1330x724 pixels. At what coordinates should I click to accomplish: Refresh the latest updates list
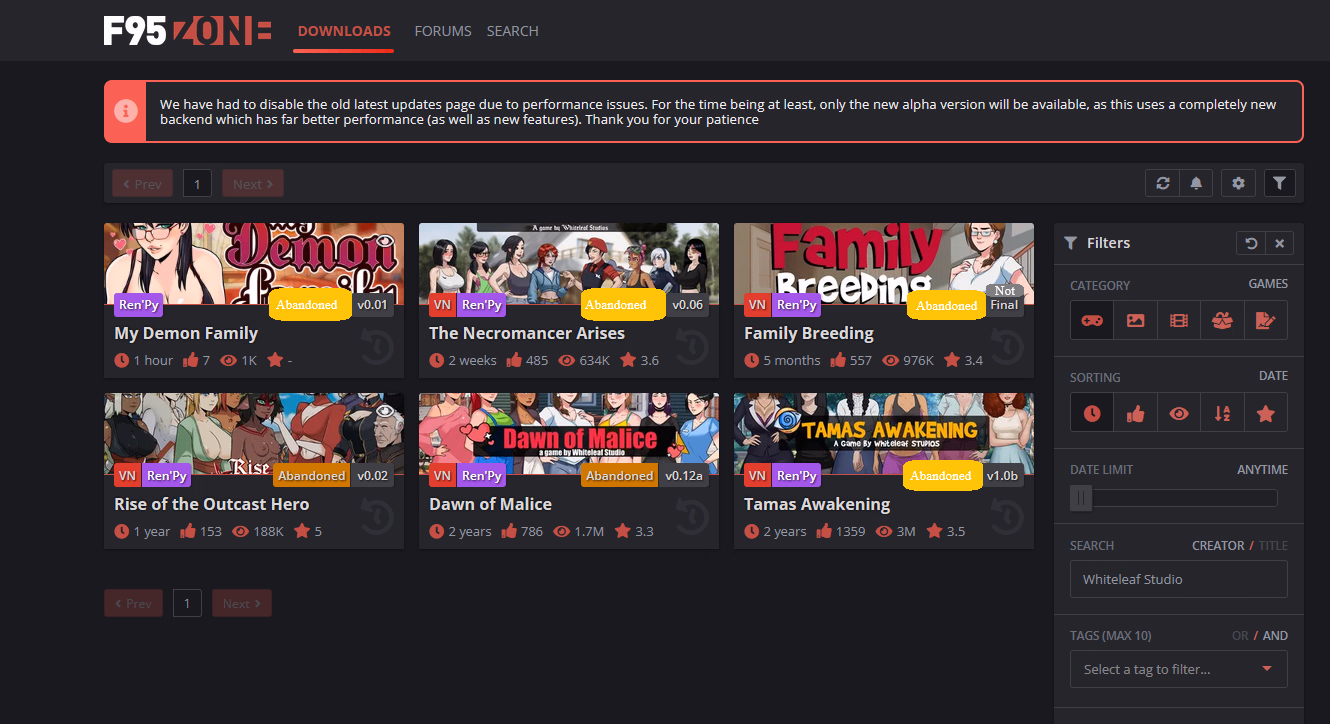click(x=1162, y=183)
